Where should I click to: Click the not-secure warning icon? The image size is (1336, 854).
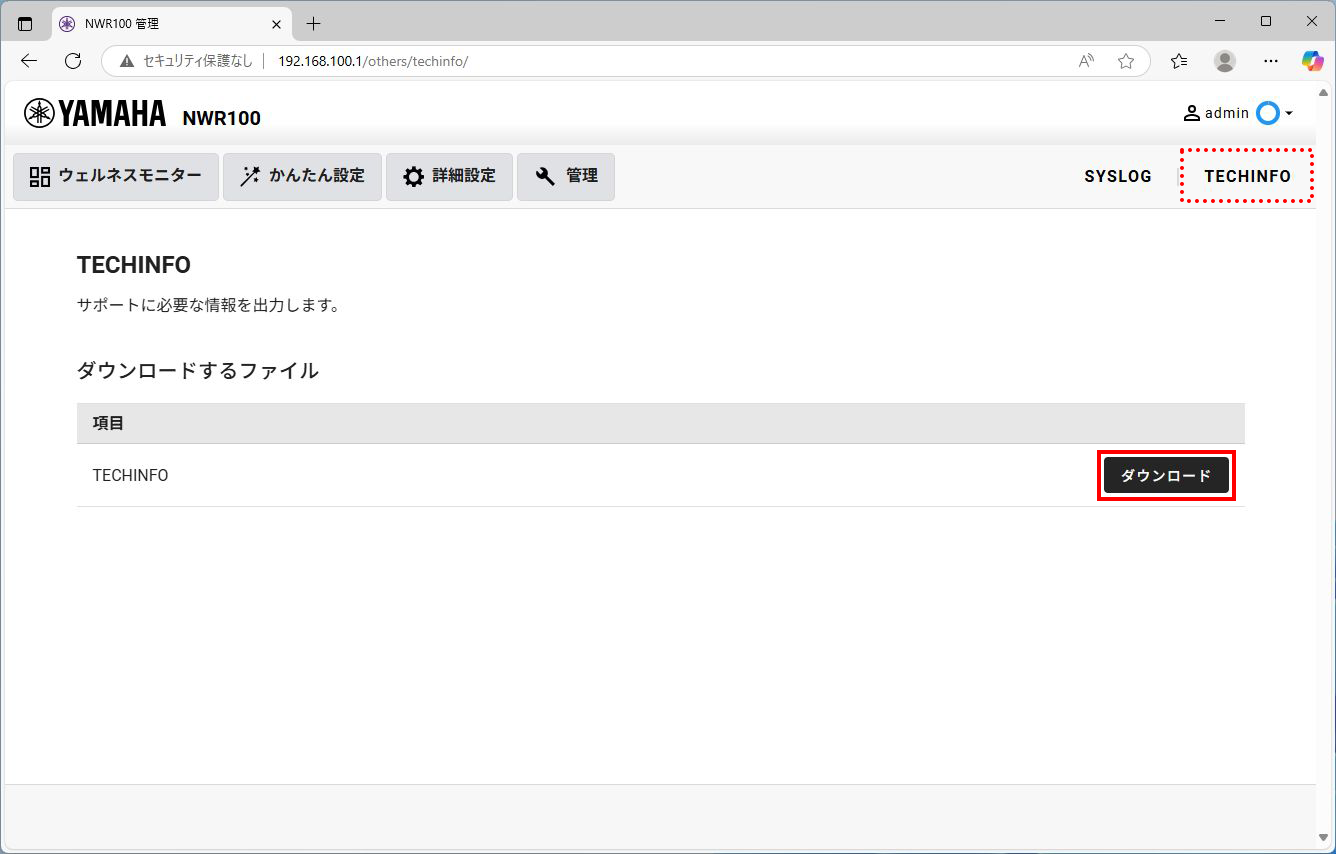[x=127, y=61]
